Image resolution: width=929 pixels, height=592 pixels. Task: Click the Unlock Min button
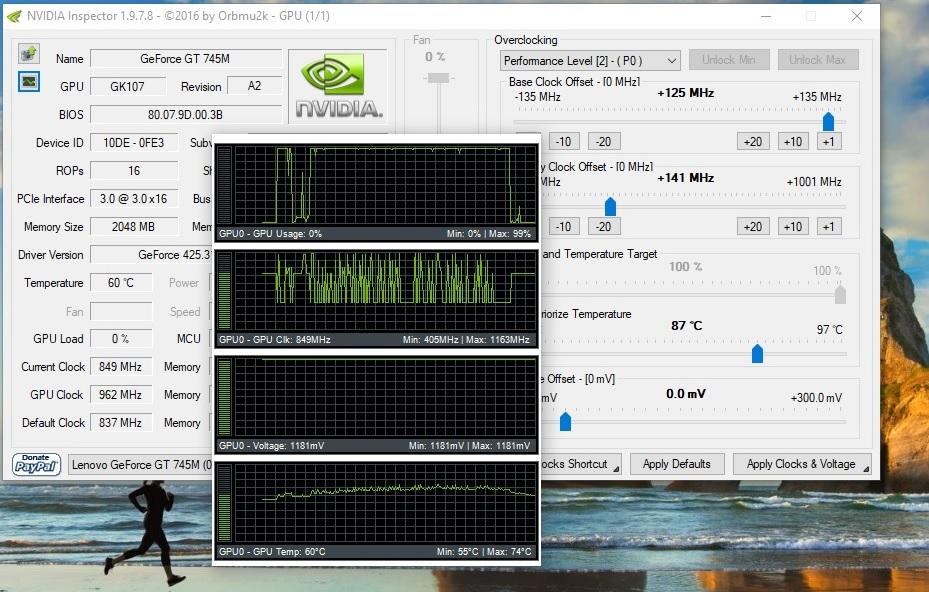pos(729,60)
